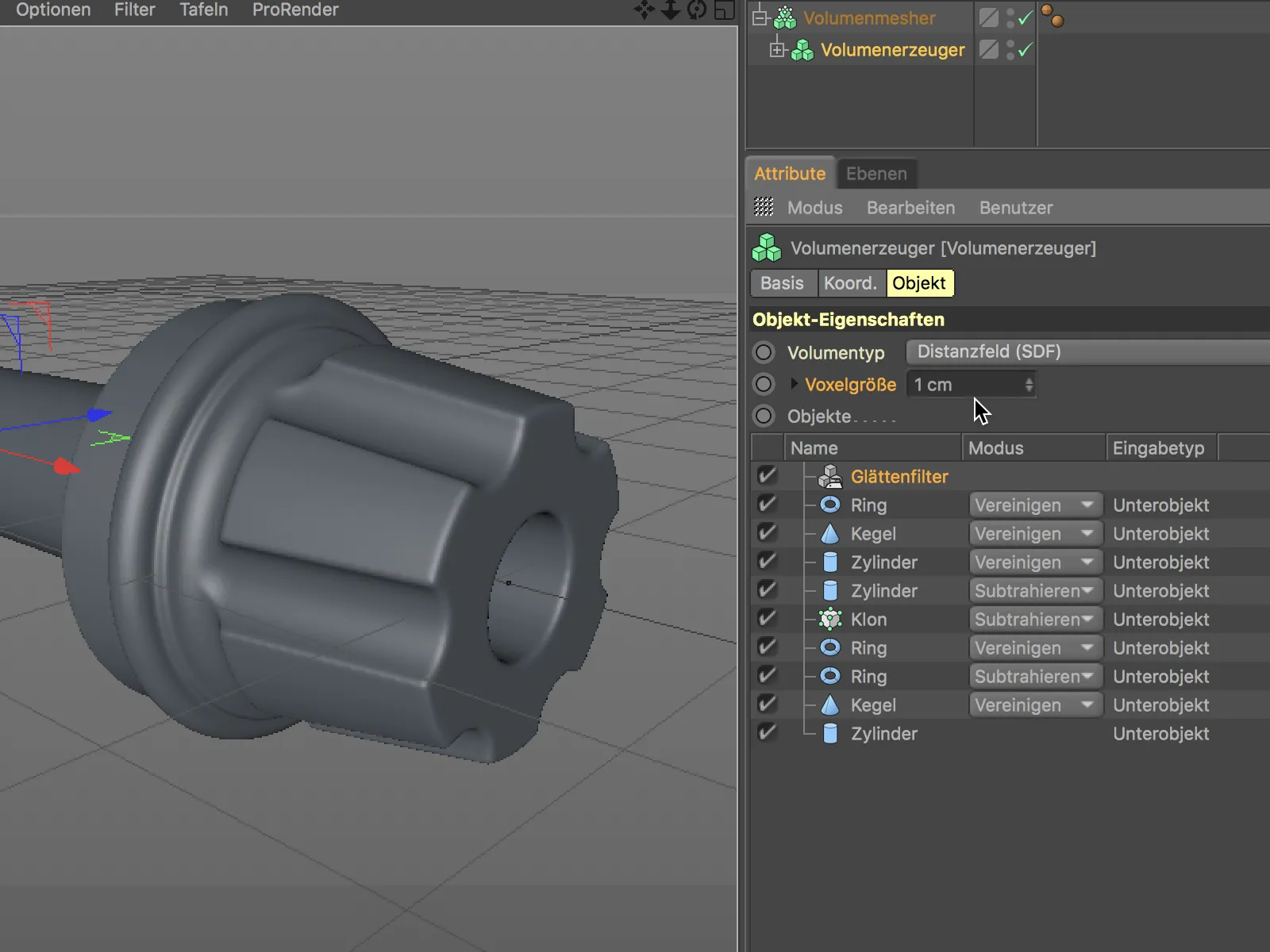Expand the Voxelgröße disclosure triangle
This screenshot has height=952, width=1270.
794,384
